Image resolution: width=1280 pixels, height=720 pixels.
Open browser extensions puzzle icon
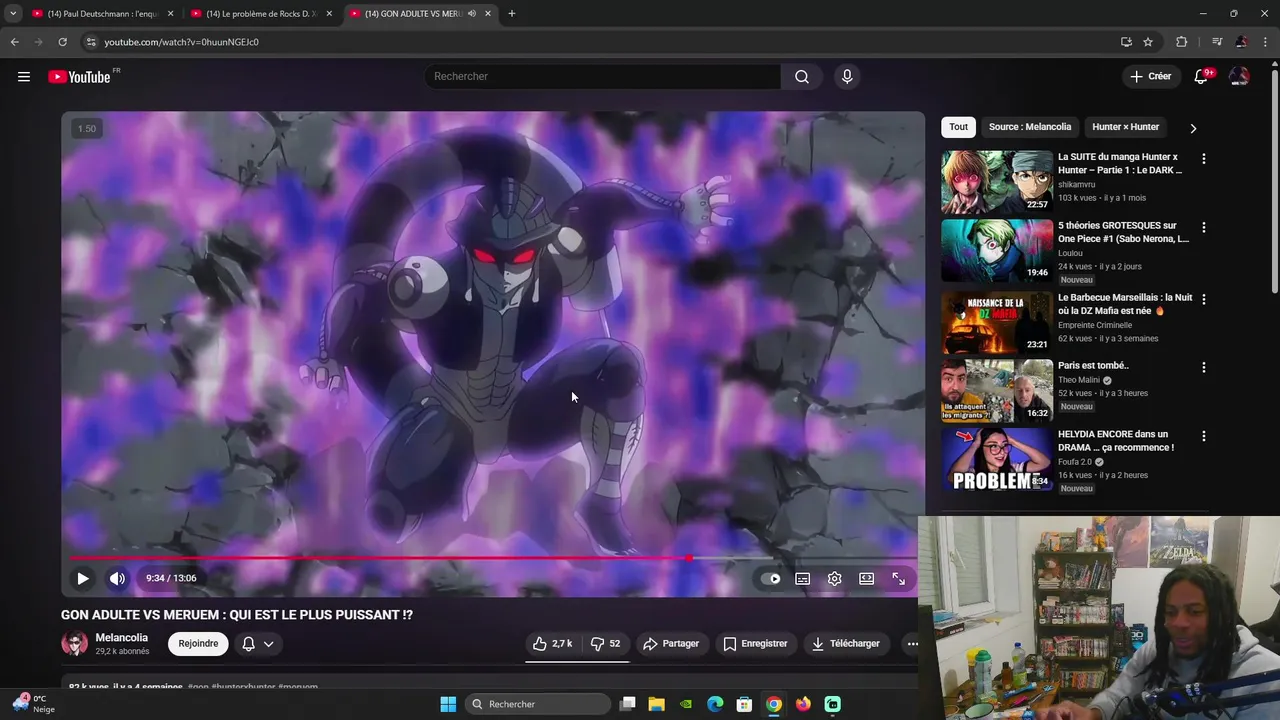[1182, 42]
